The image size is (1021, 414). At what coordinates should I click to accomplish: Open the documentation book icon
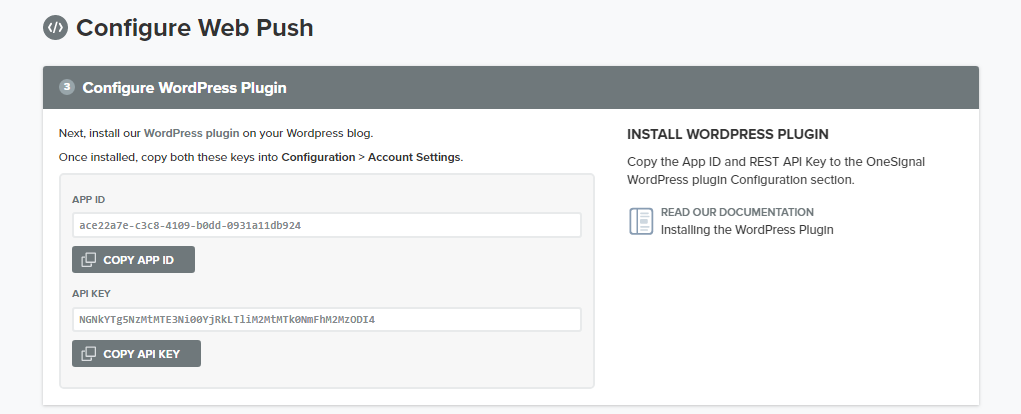tap(641, 221)
